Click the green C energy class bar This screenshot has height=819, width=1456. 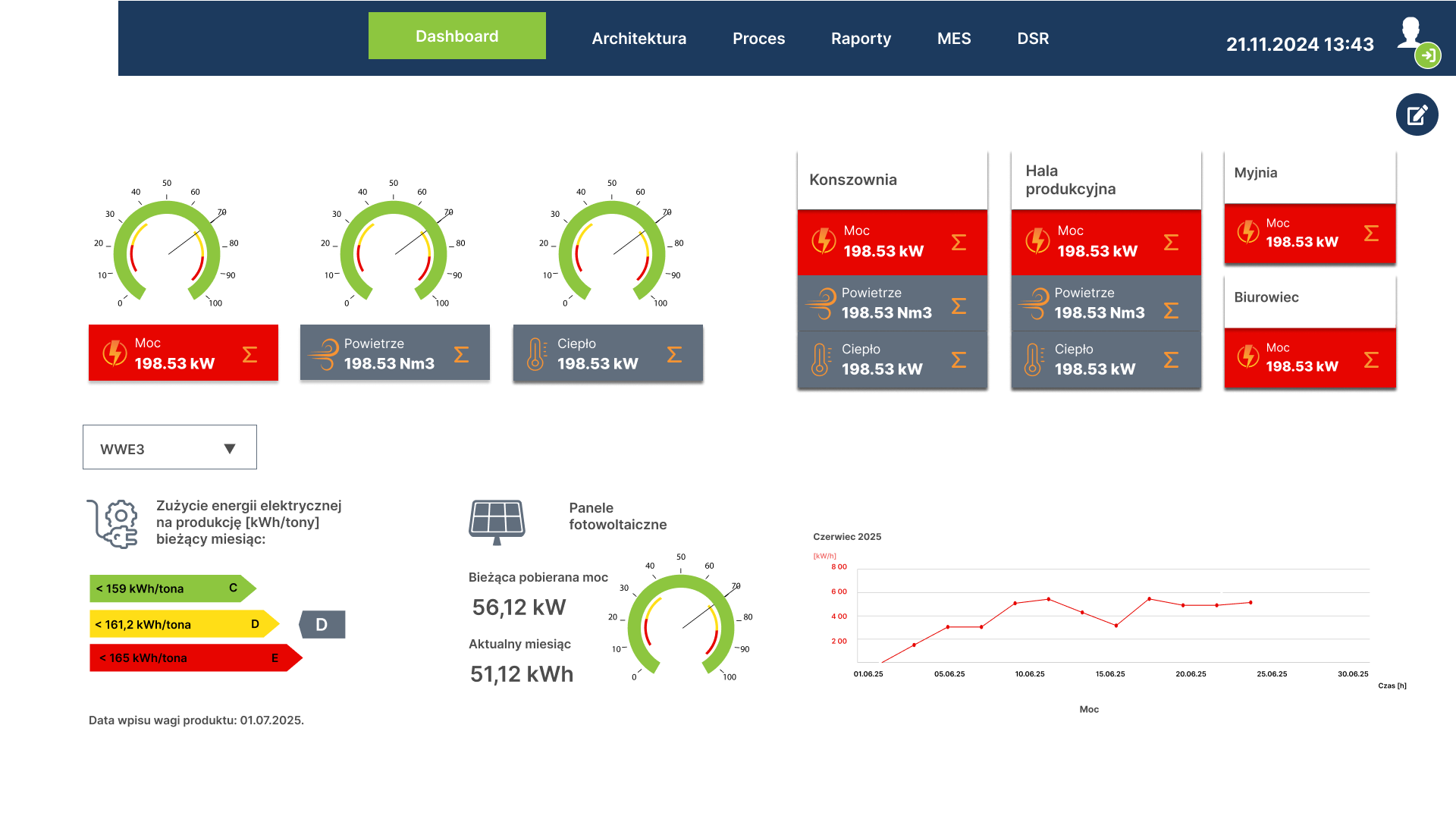(x=171, y=588)
